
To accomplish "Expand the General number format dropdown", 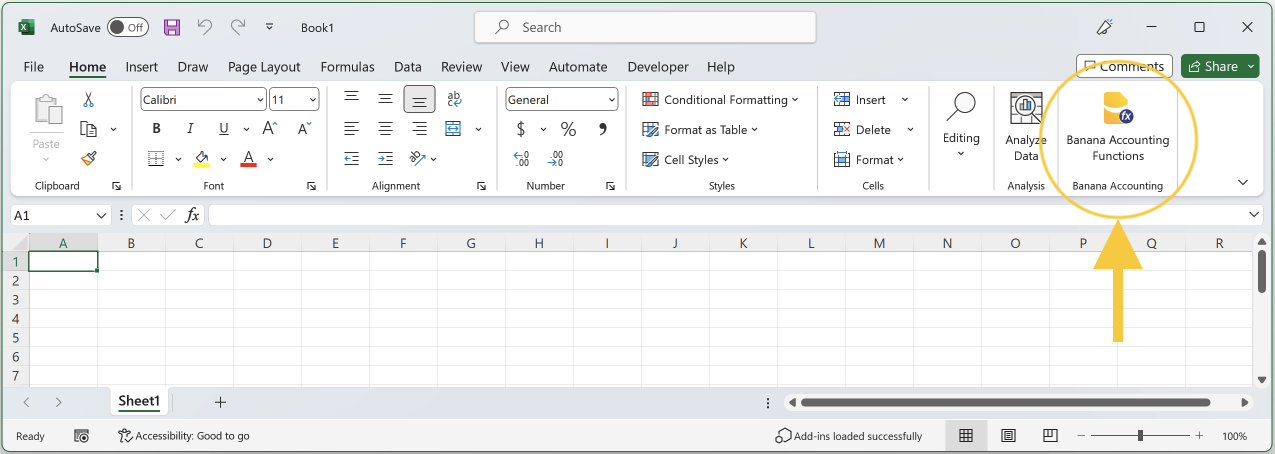I will pos(611,100).
